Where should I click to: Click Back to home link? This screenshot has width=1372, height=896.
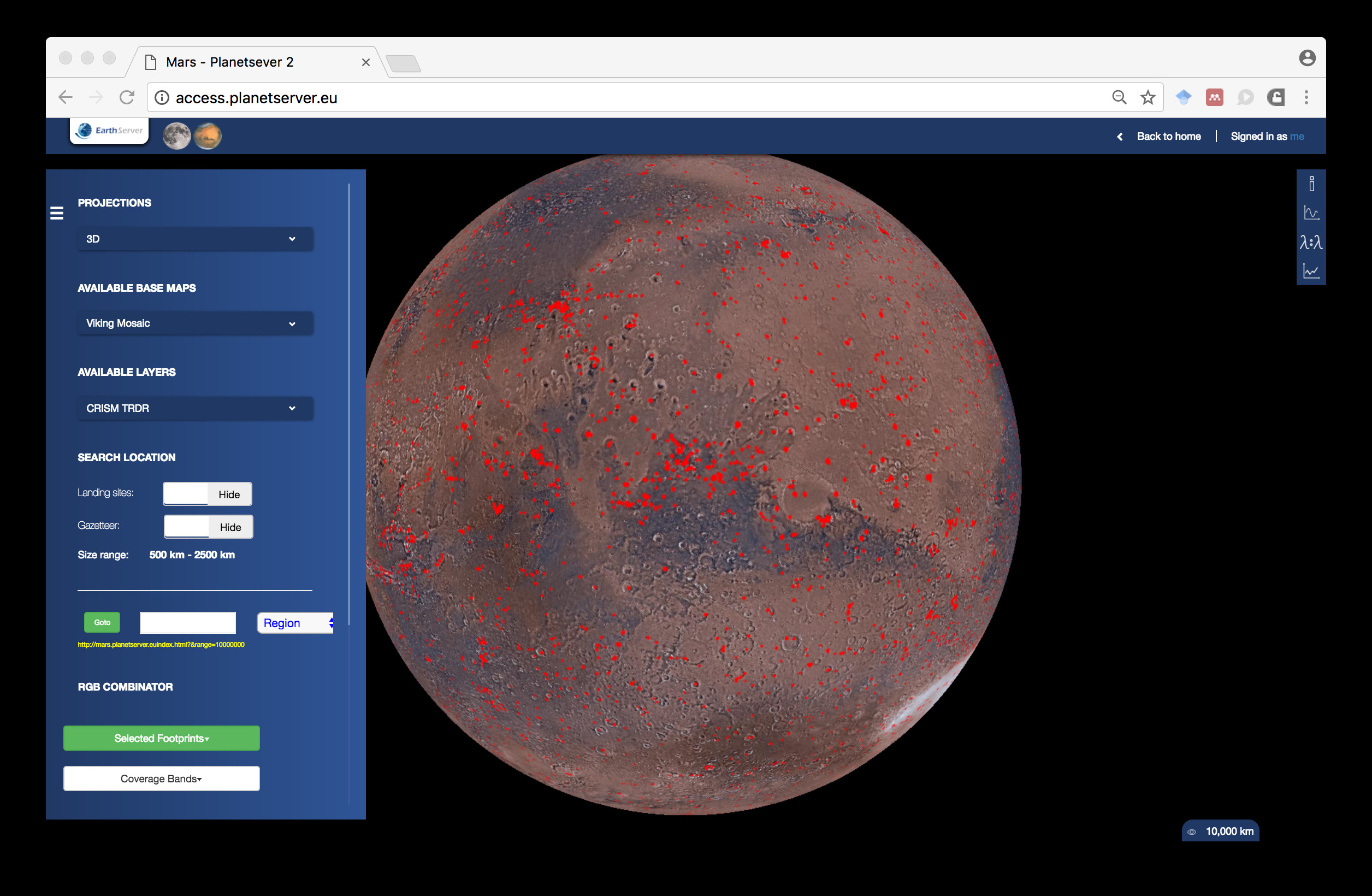point(1168,137)
